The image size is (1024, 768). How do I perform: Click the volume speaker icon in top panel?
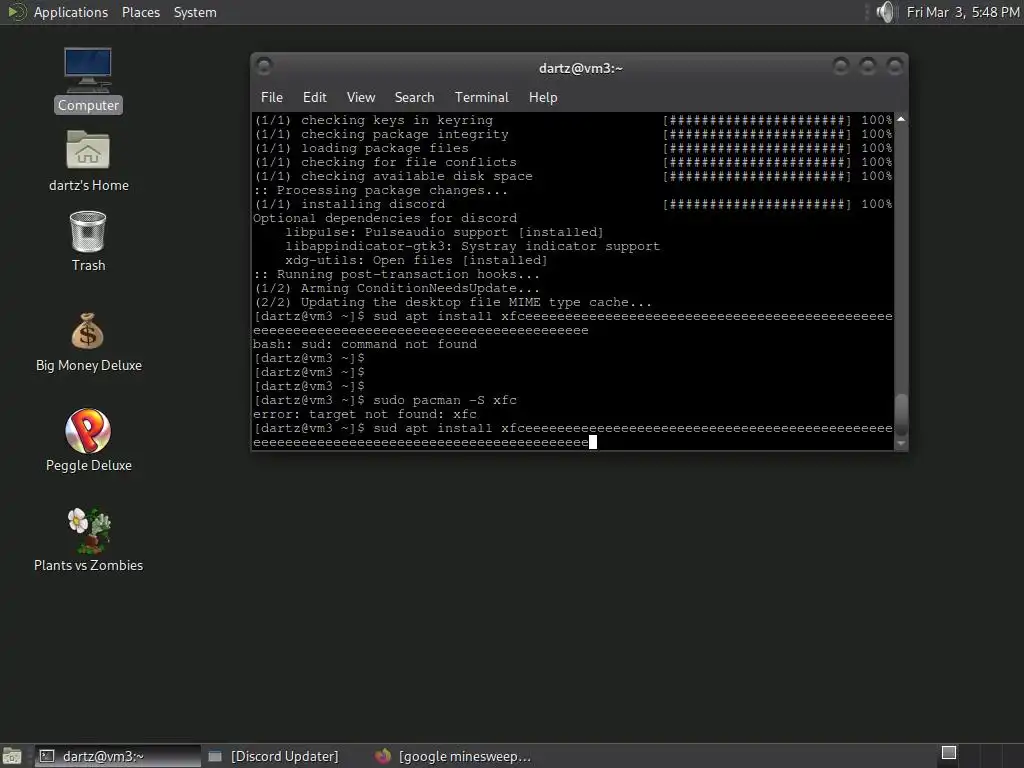886,12
